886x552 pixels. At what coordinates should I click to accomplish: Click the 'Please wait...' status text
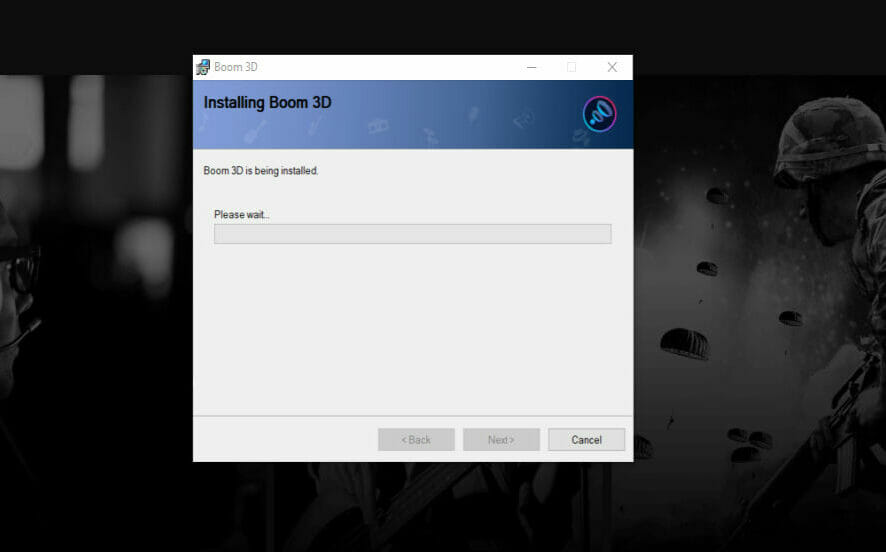[242, 215]
